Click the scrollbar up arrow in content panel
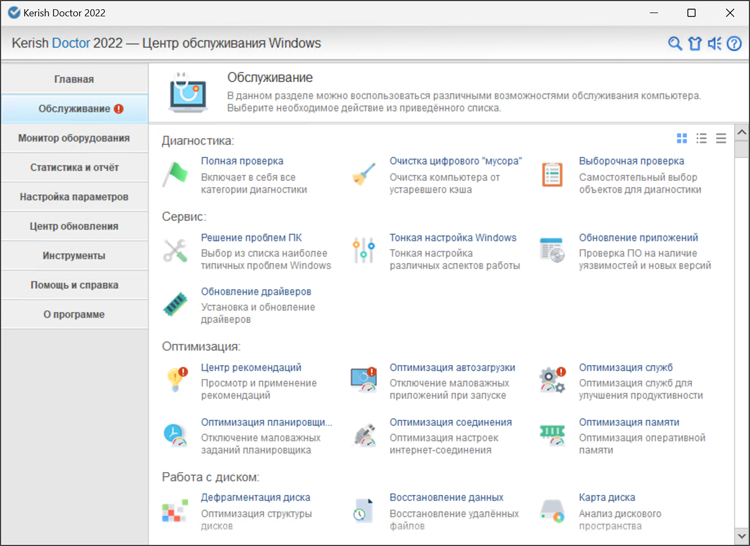This screenshot has height=546, width=750. [741, 133]
